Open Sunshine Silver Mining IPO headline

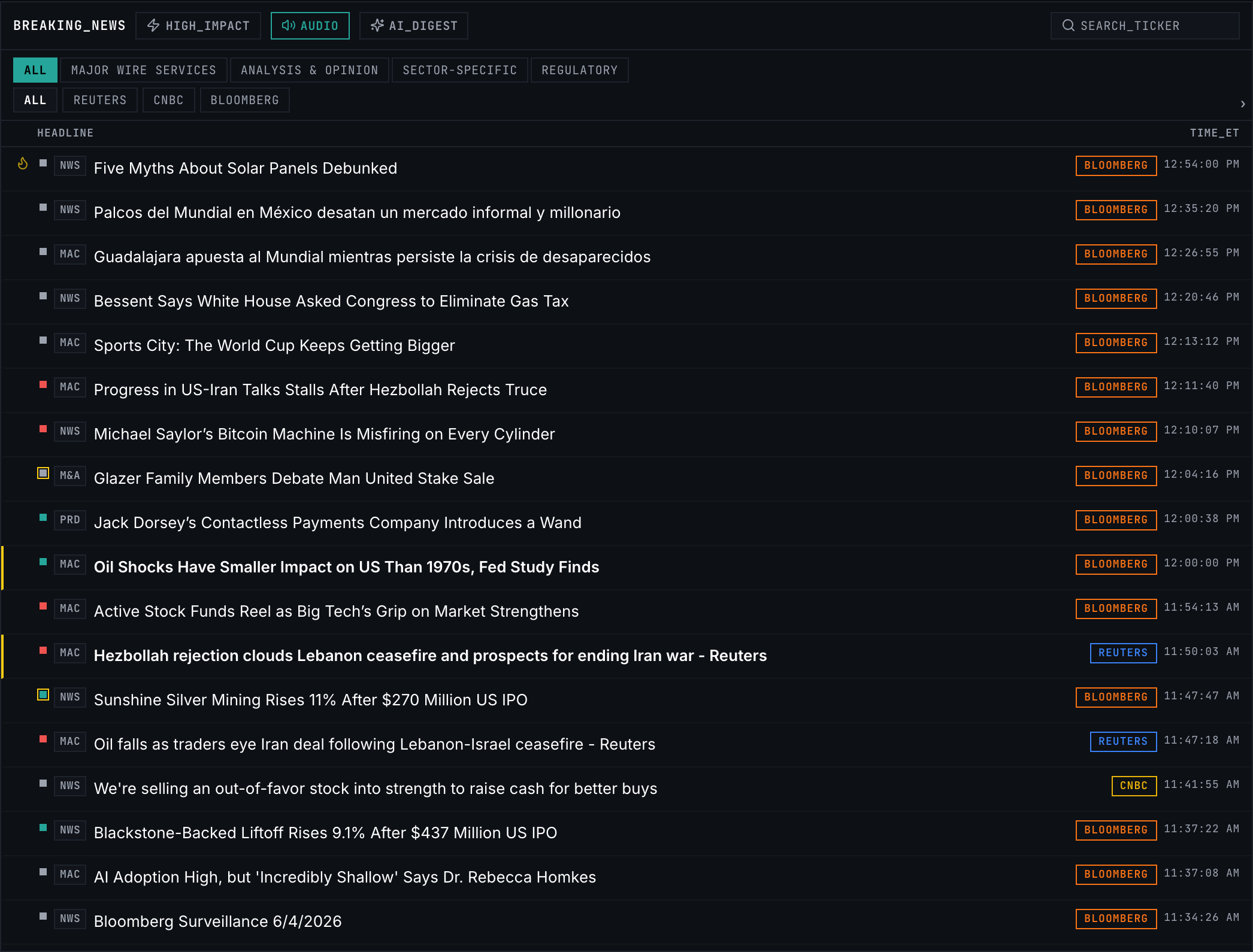pyautogui.click(x=311, y=700)
